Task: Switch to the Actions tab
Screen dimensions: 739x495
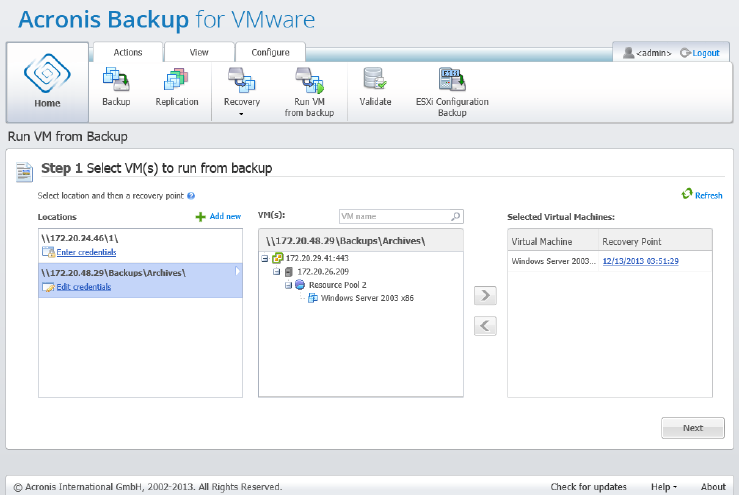Action: point(128,52)
